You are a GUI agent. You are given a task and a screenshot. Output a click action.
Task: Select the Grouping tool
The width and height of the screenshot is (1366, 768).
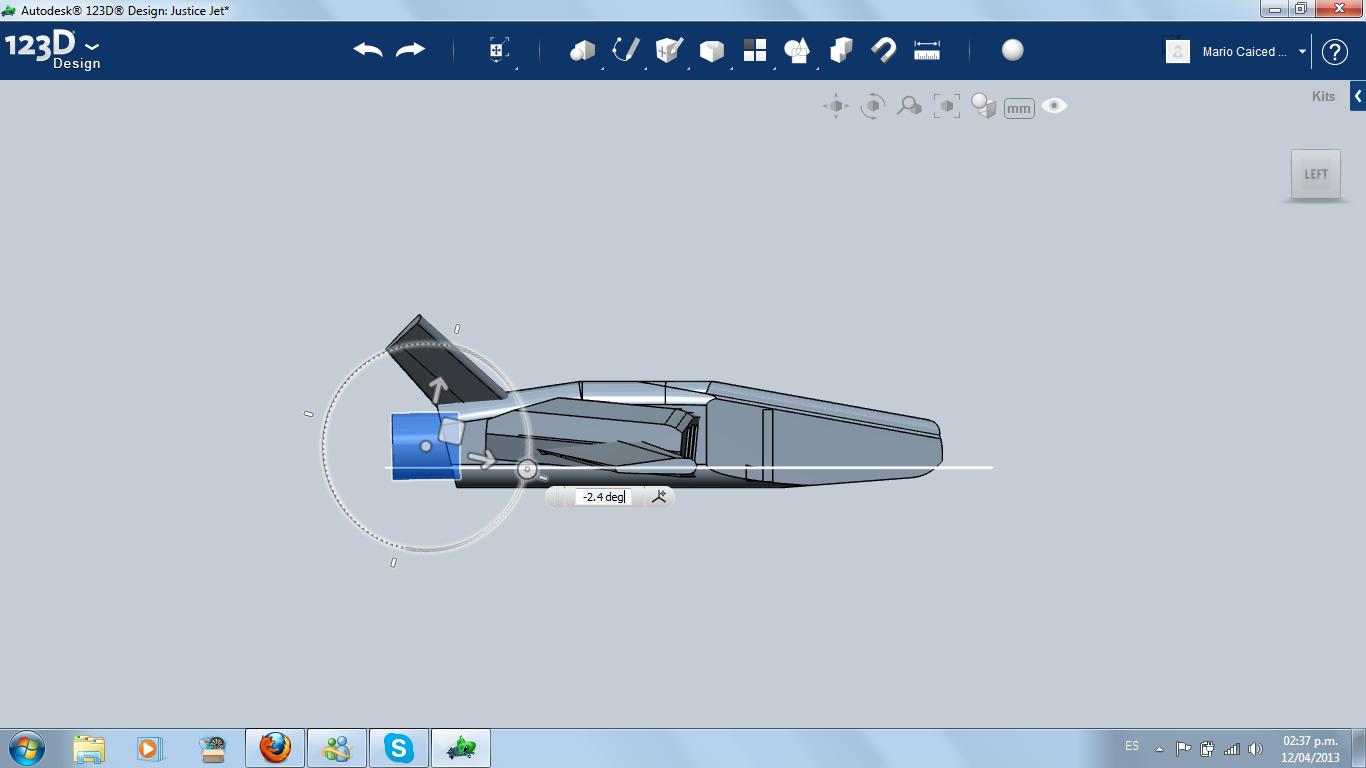coord(841,50)
